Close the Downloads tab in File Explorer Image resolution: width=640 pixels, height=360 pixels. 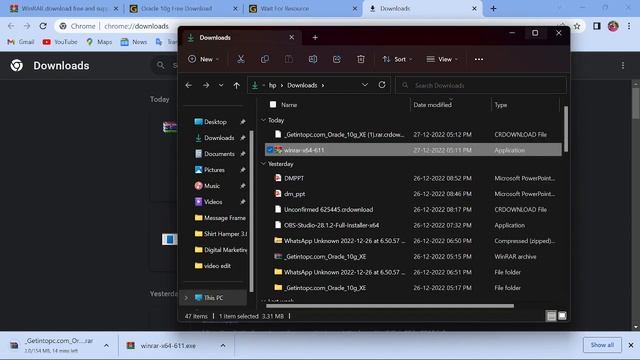(291, 37)
